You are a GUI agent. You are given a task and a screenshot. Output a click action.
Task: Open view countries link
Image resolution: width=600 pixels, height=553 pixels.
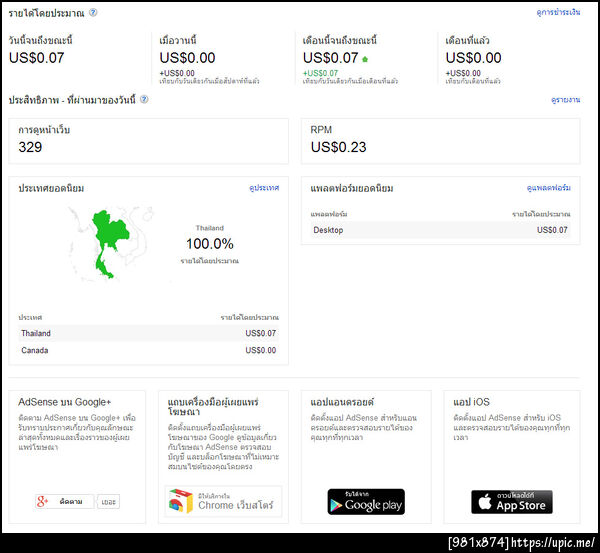click(x=264, y=188)
